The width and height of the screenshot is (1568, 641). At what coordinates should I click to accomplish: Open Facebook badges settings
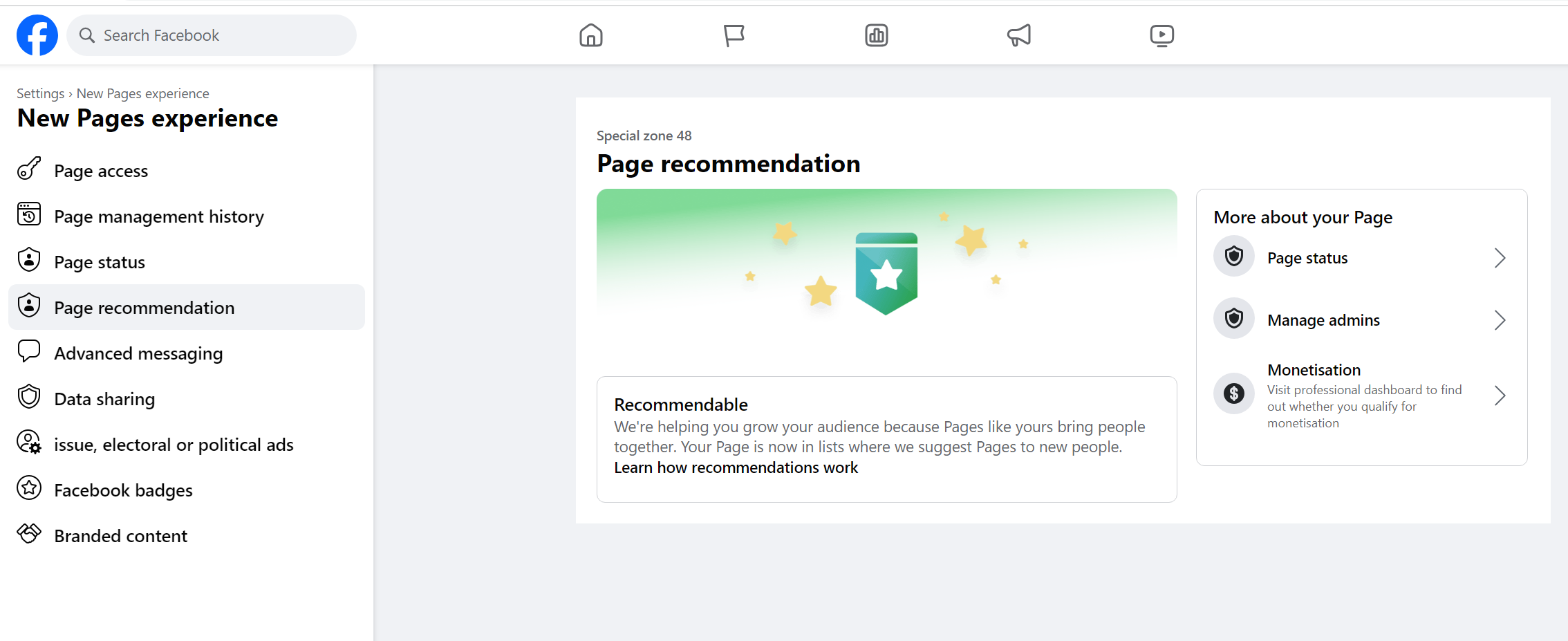tap(187, 490)
